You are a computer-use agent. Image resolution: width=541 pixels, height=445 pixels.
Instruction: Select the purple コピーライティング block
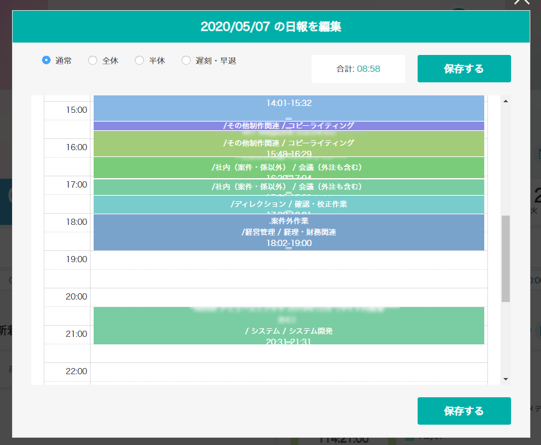[289, 126]
